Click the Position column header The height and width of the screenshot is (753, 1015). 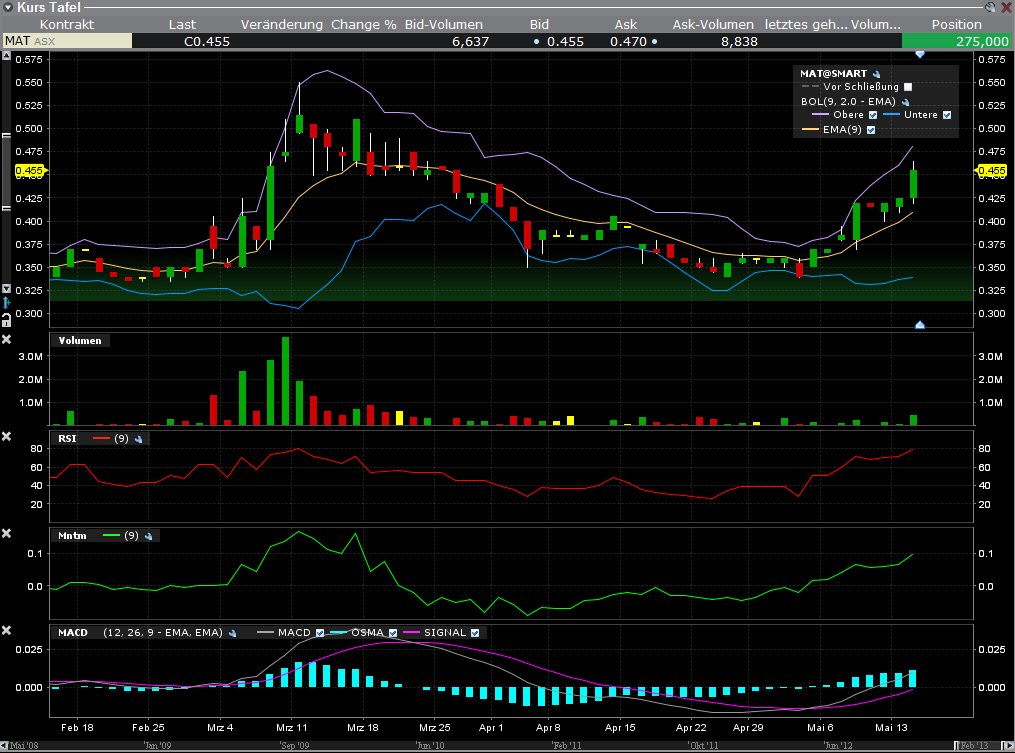956,24
